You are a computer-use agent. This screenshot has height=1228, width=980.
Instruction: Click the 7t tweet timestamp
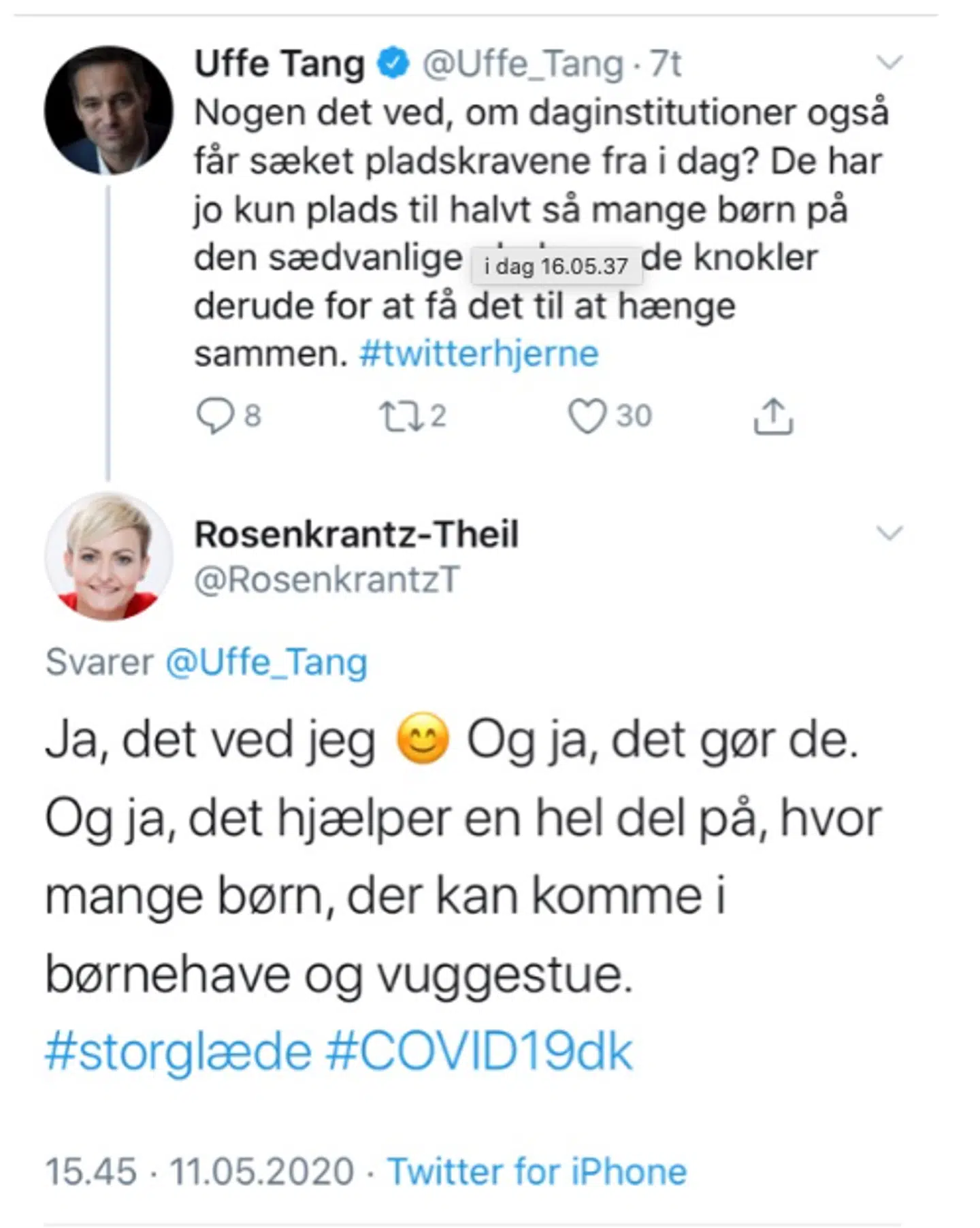[665, 64]
